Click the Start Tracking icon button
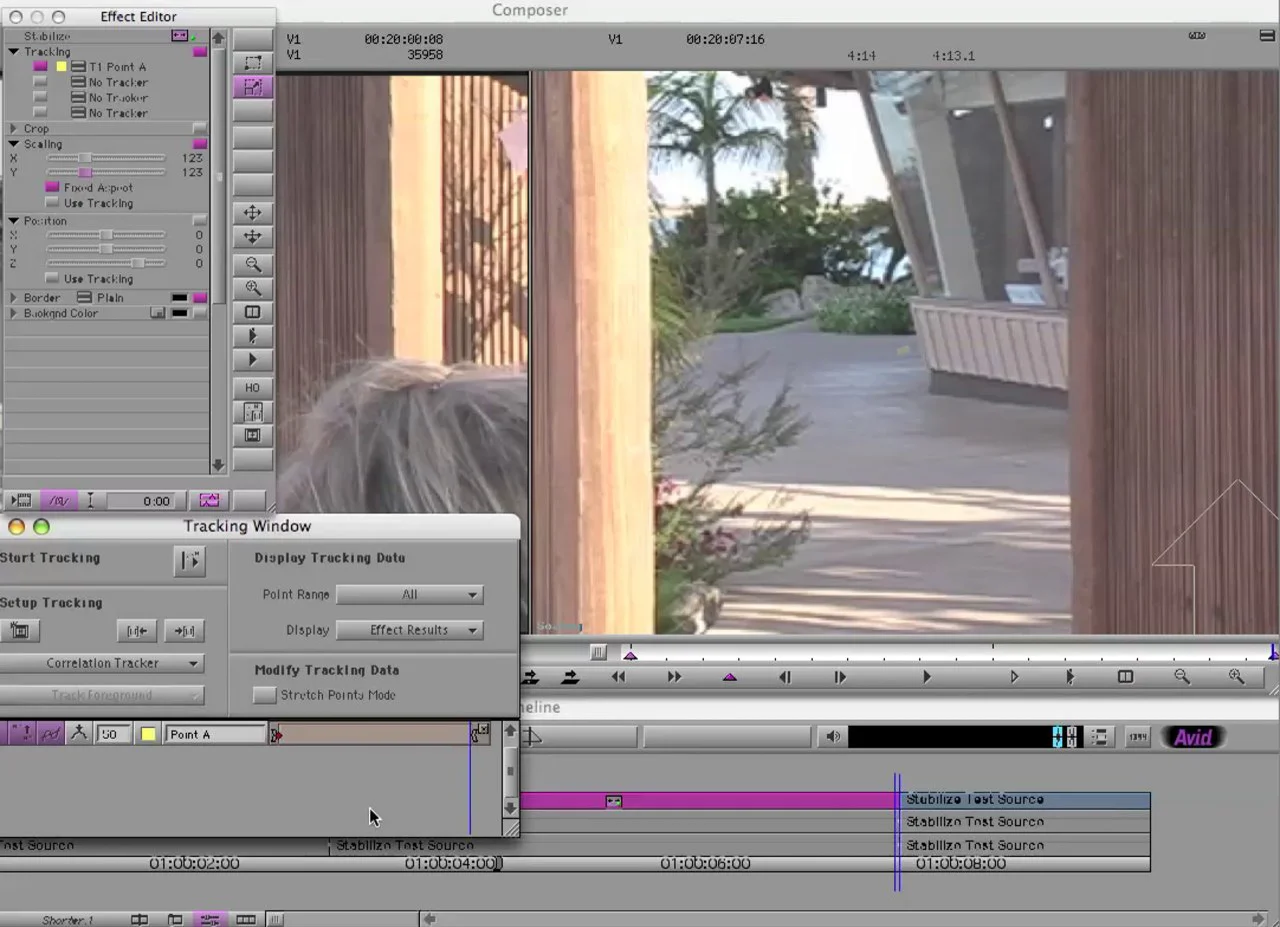The height and width of the screenshot is (927, 1280). [189, 561]
